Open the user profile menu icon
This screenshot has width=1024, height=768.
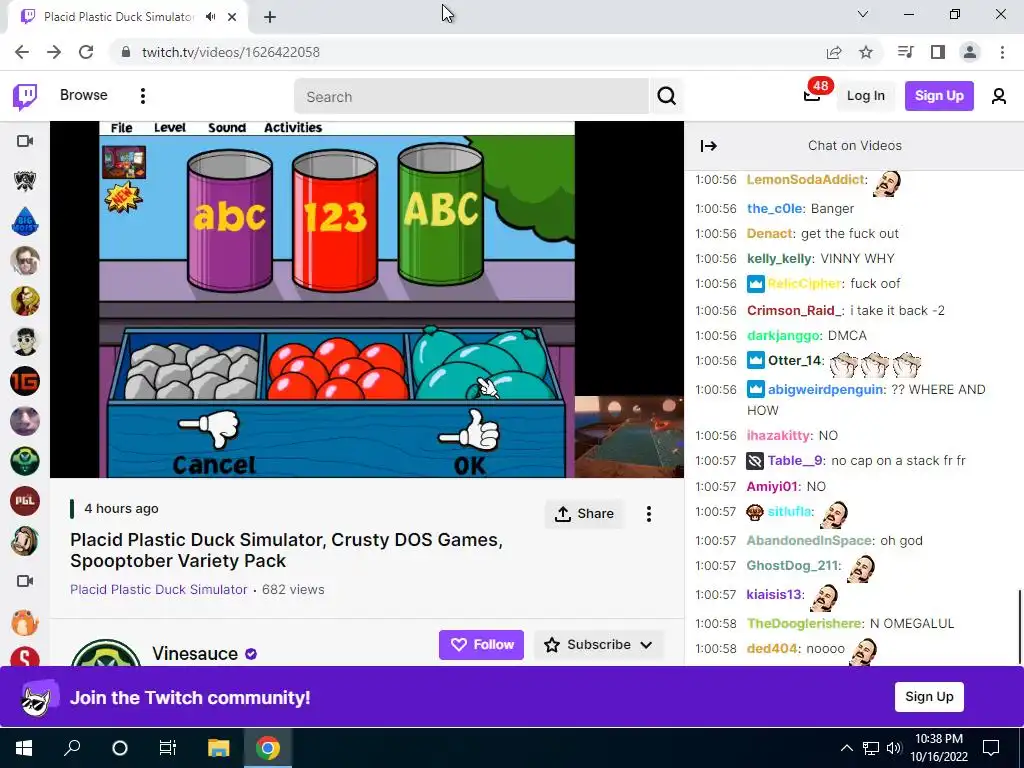click(x=999, y=97)
